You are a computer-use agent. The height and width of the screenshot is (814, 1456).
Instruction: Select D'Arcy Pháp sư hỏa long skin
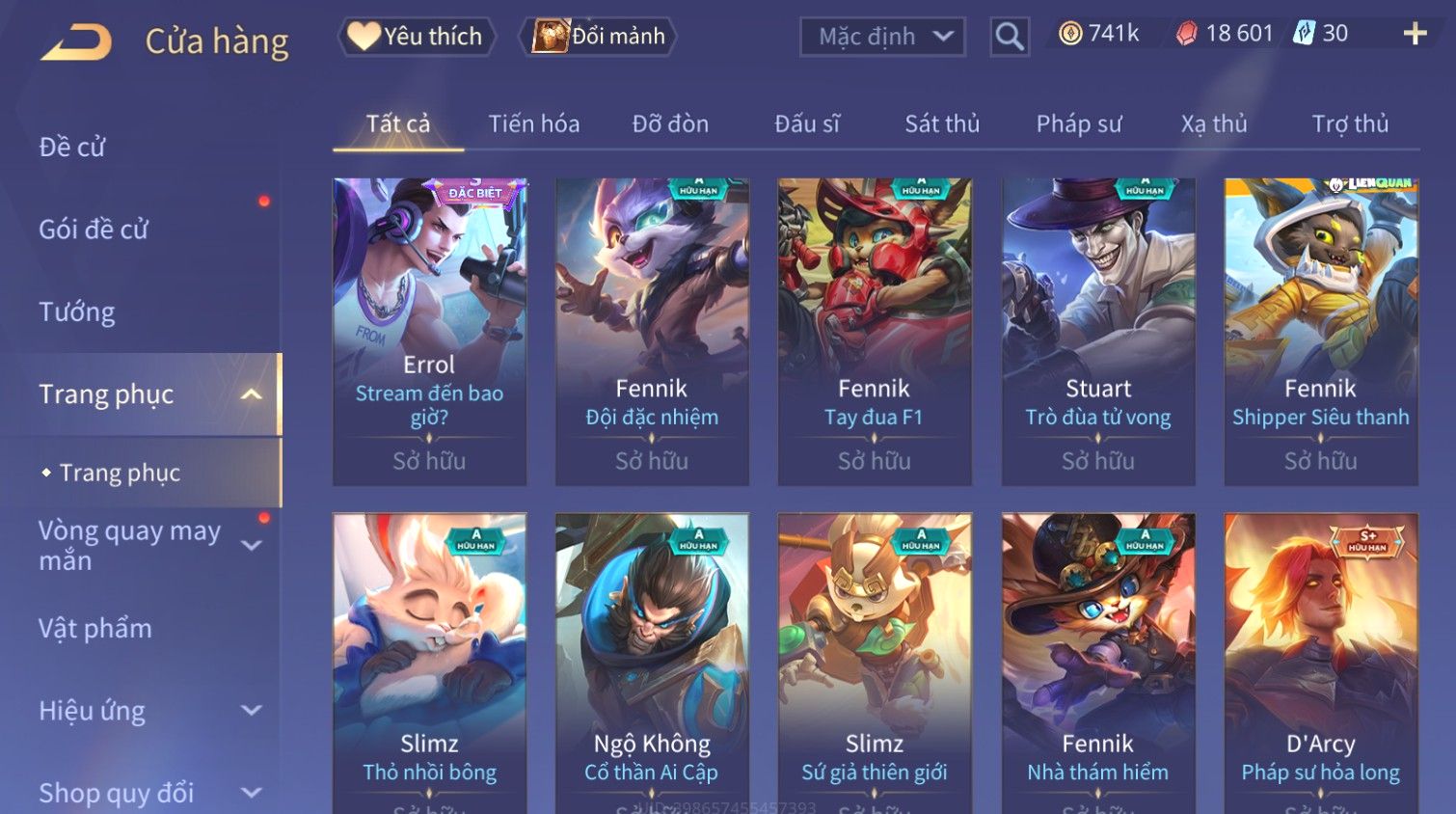(x=1321, y=664)
